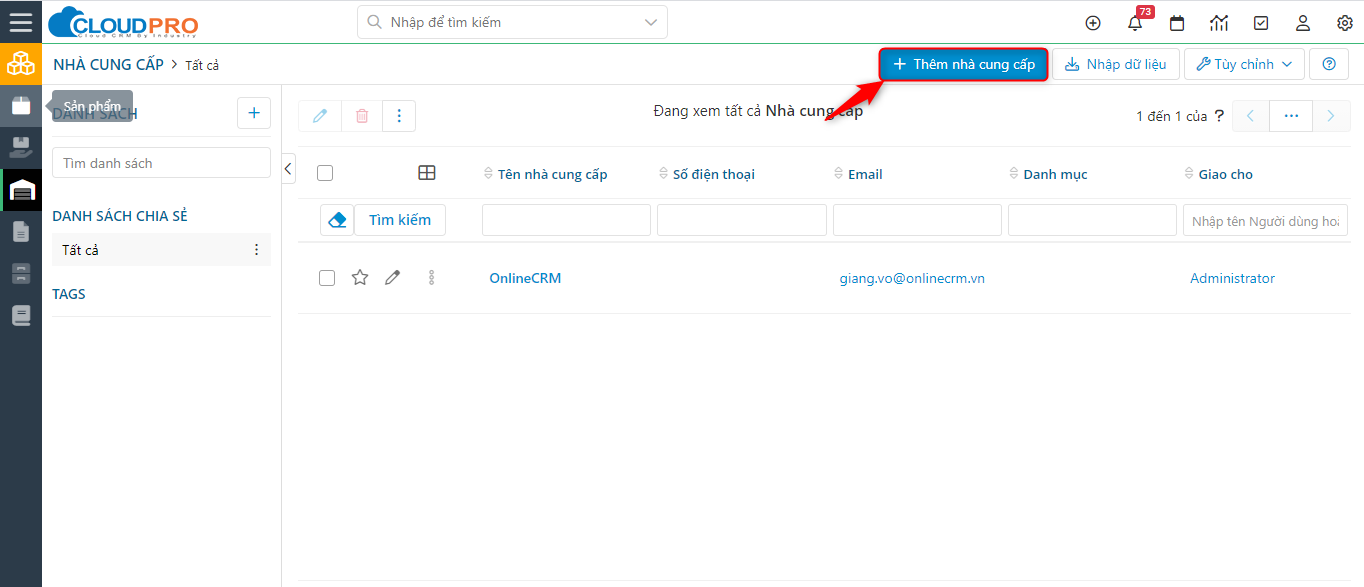The width and height of the screenshot is (1364, 587).
Task: Click Thêm nhà cung cấp button
Action: [964, 64]
